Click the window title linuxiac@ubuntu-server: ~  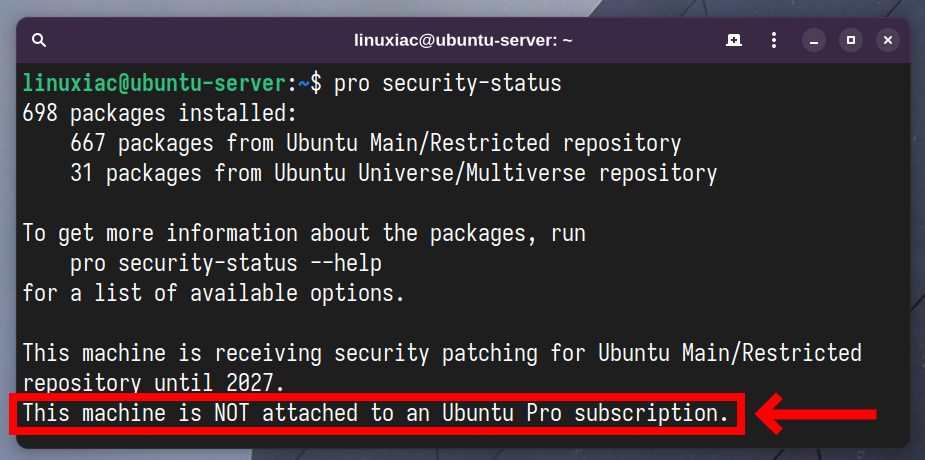point(463,41)
